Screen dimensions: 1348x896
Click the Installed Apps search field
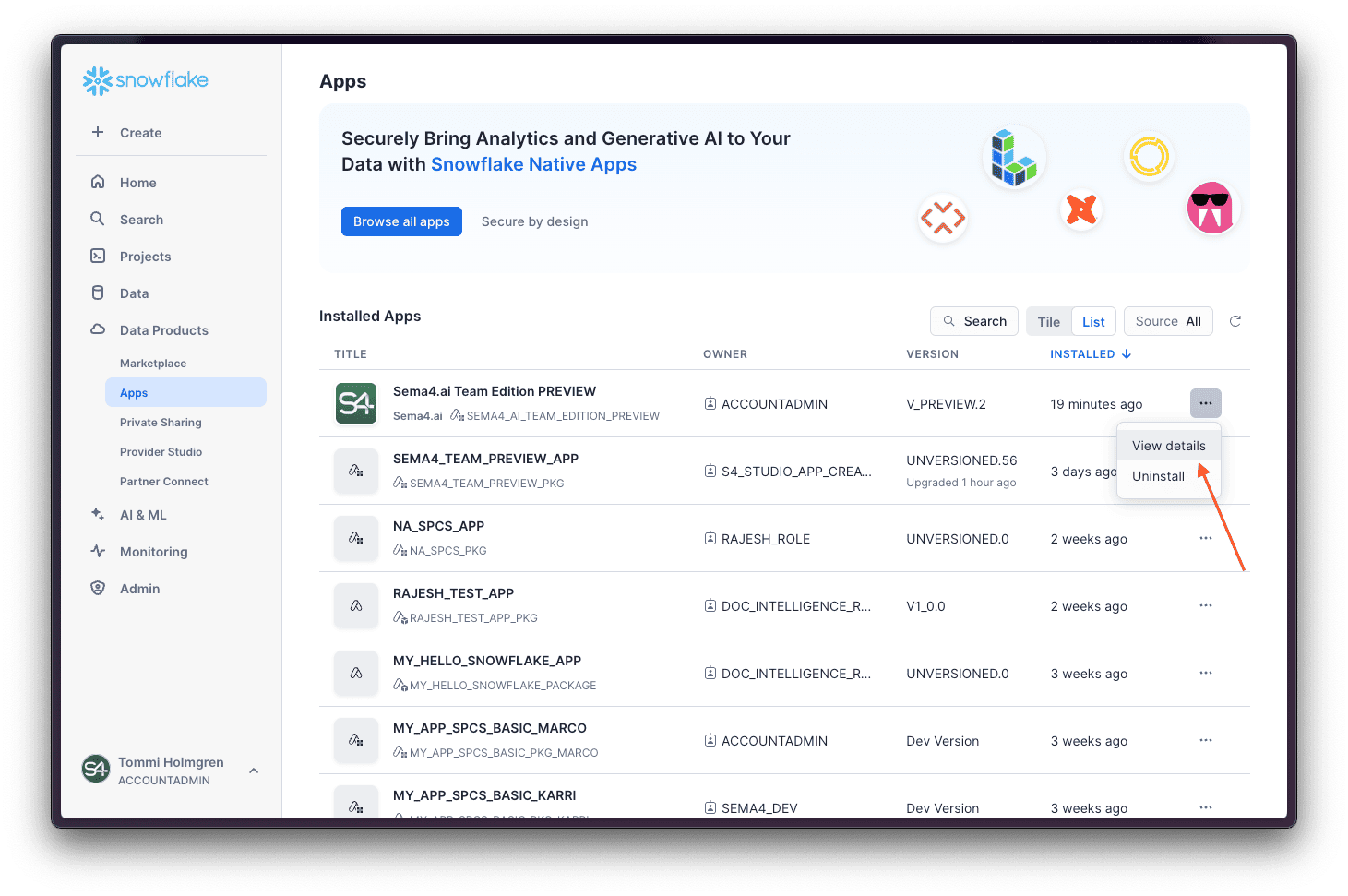[x=974, y=321]
